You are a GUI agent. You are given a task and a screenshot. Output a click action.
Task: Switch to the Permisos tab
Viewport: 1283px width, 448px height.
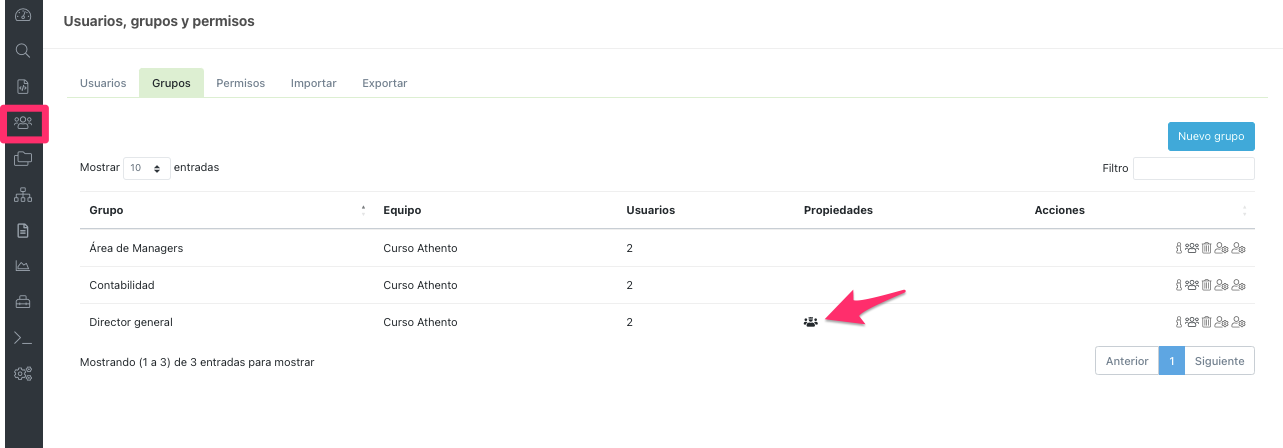pos(240,83)
